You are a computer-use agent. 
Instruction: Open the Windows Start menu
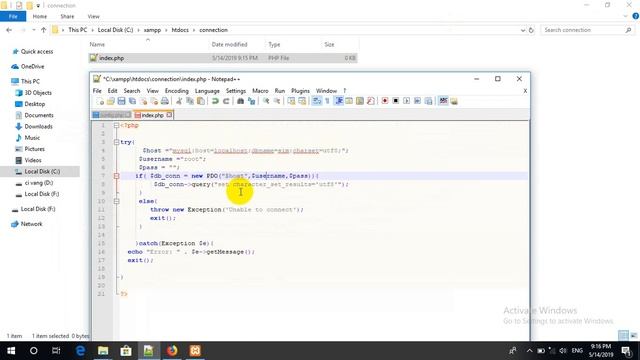(x=11, y=351)
